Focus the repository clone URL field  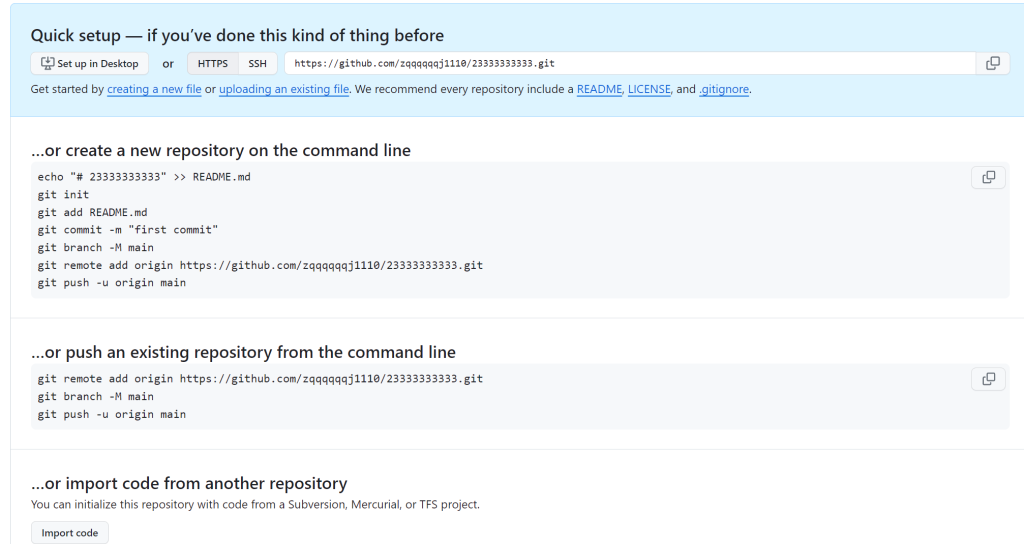coord(630,63)
